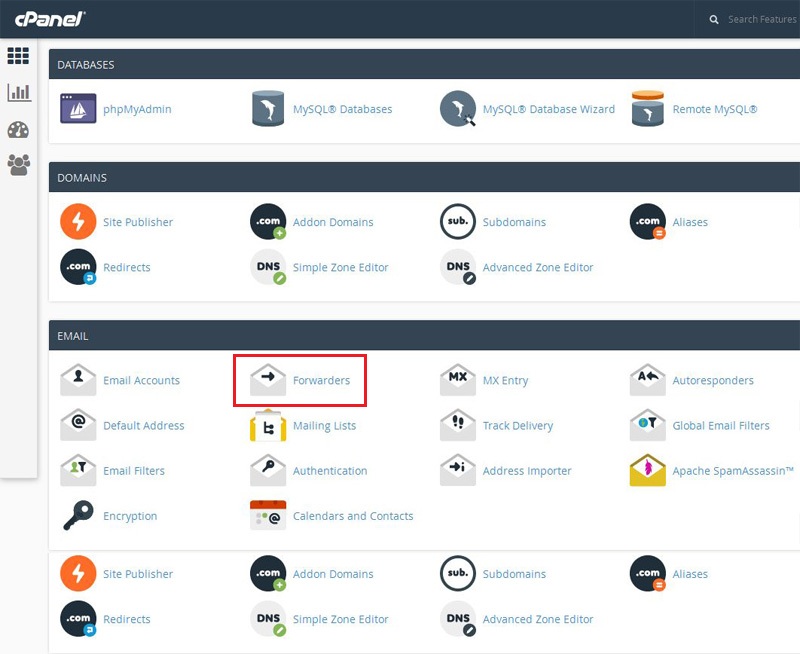Click the MySQL Databases dolphin icon
The image size is (800, 654).
pyautogui.click(x=268, y=108)
